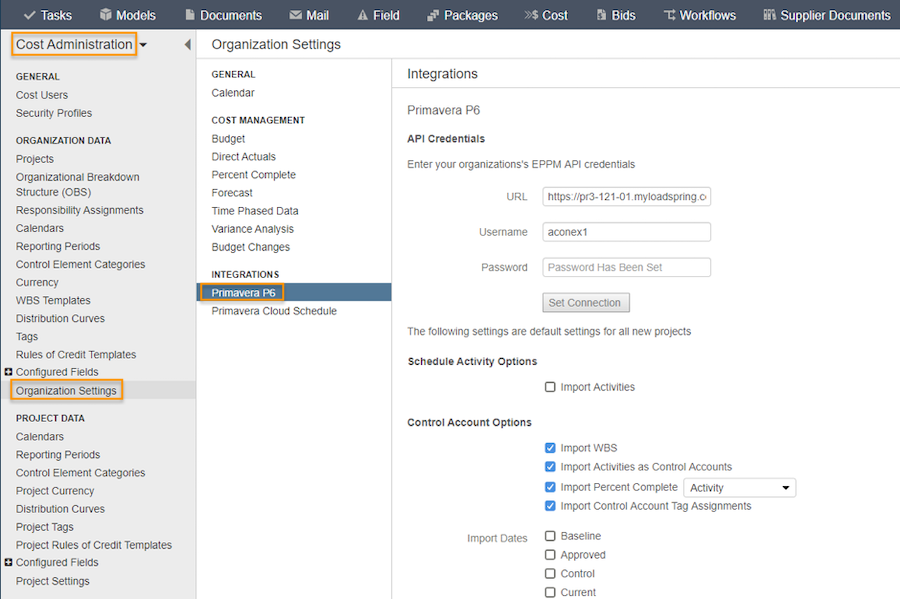Open Project Tags
This screenshot has height=599, width=900.
45,527
